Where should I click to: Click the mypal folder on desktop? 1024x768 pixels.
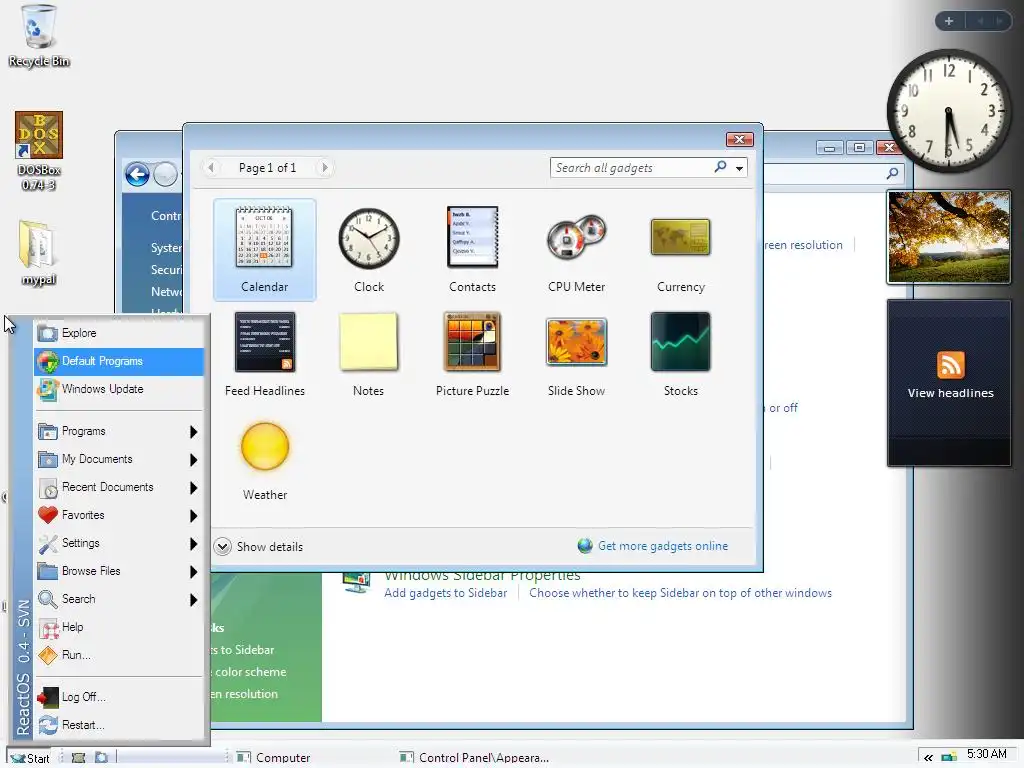[x=39, y=253]
